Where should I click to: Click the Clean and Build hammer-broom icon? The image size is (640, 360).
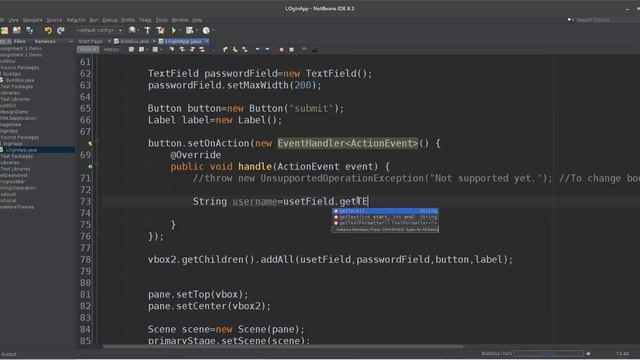(160, 30)
